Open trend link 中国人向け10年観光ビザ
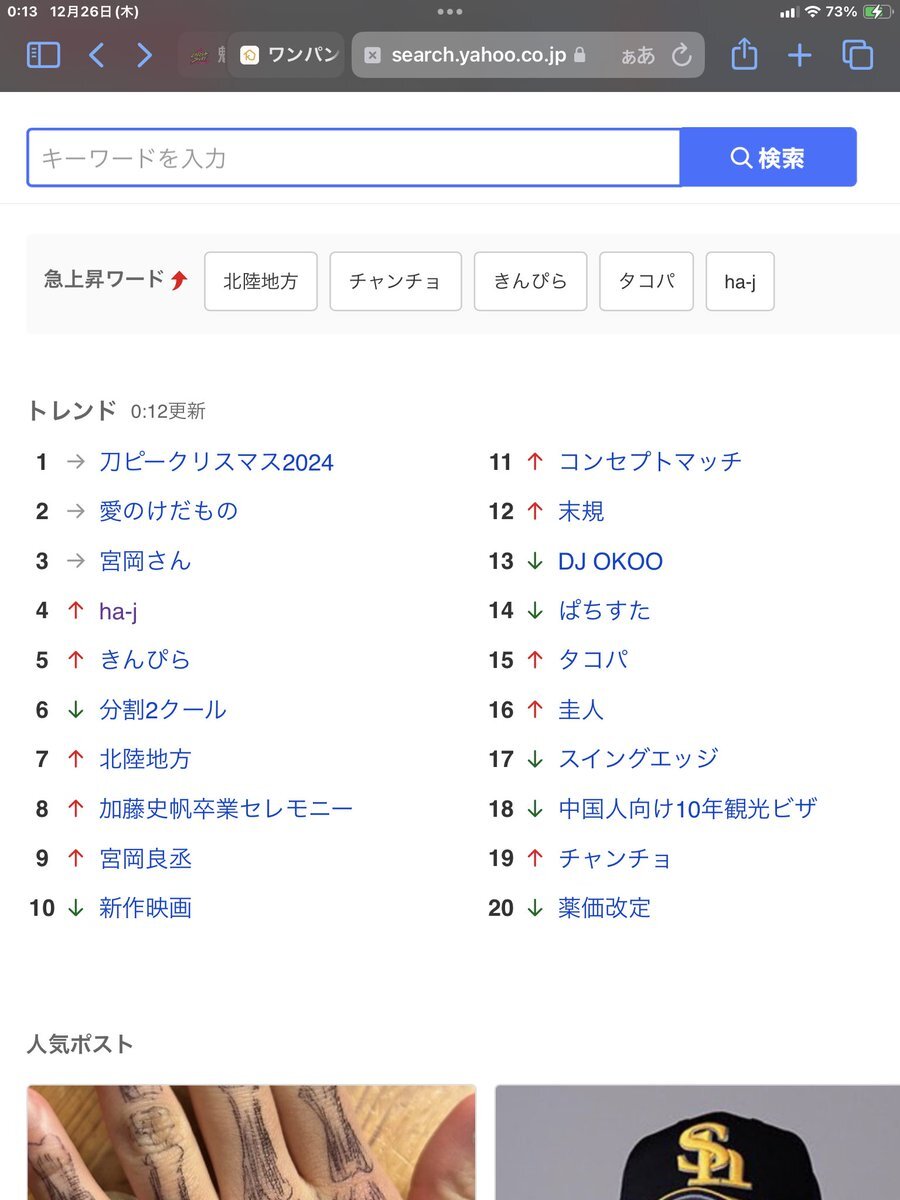This screenshot has height=1200, width=900. [x=688, y=808]
